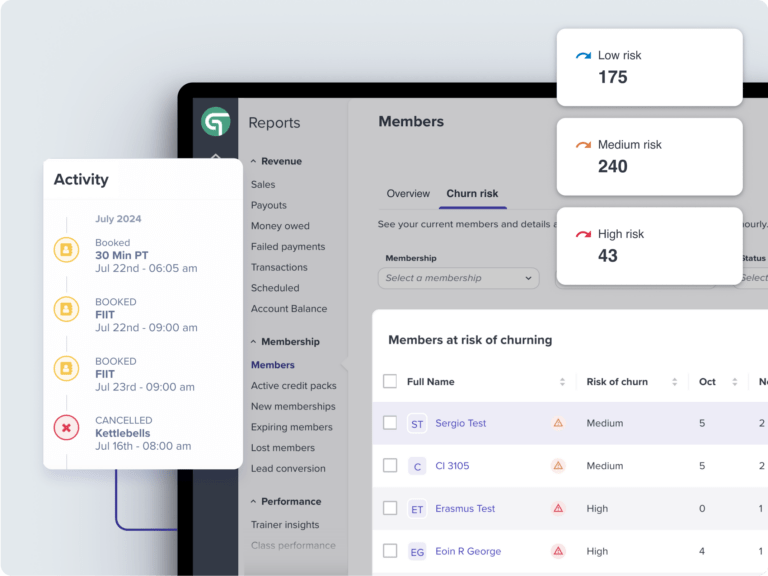Screen dimensions: 768x576
Task: Click the High risk red arrow icon
Action: tap(583, 234)
